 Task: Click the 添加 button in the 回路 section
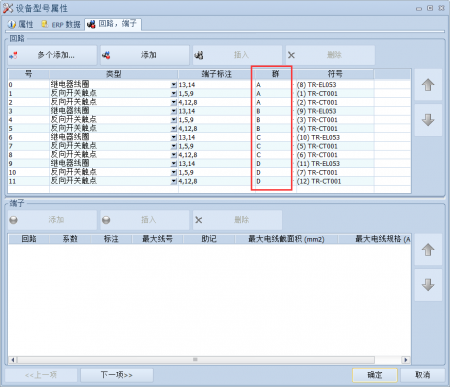click(145, 55)
